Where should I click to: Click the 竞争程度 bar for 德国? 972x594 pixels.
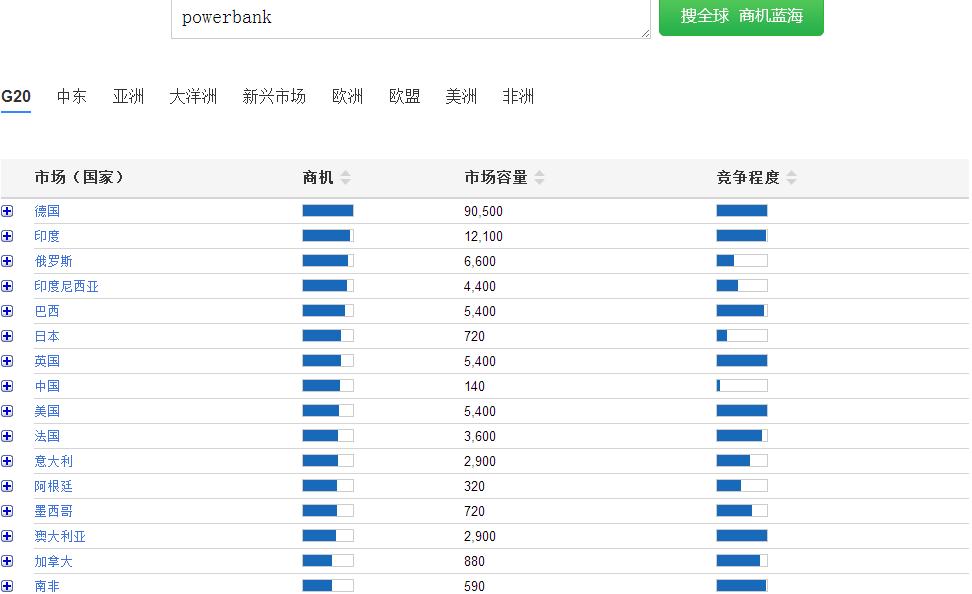[x=740, y=210]
